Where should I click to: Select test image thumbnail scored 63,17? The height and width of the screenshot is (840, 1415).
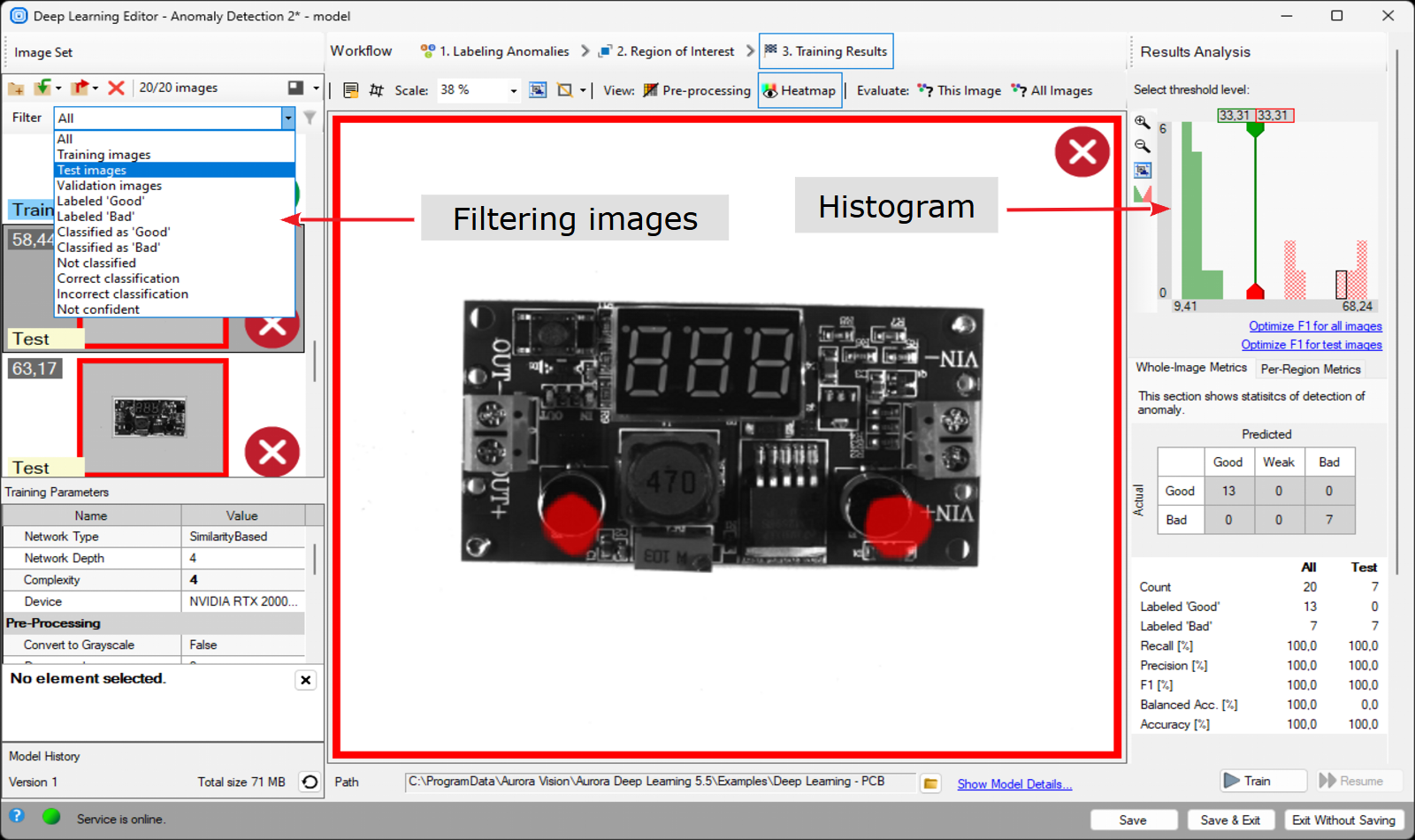[x=150, y=416]
